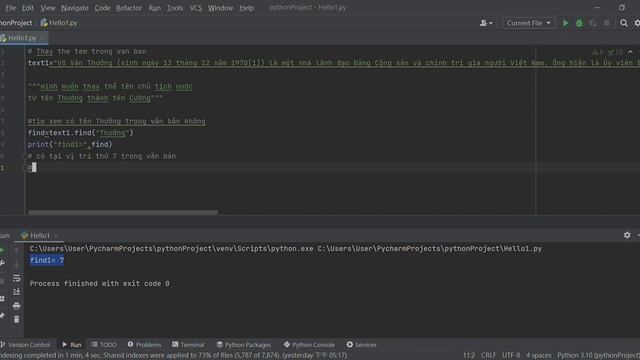640x360 pixels.
Task: Open the Services tool window
Action: (361, 345)
